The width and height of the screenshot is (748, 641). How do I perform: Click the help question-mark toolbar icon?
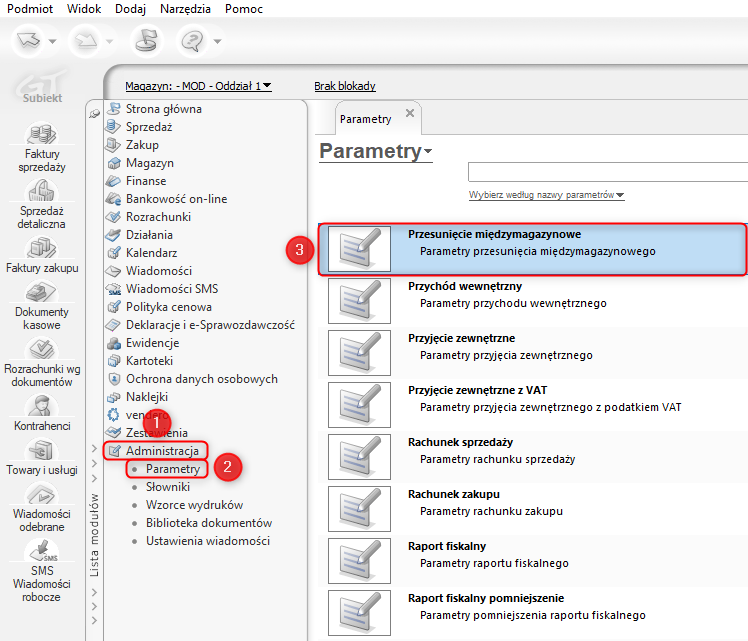192,41
